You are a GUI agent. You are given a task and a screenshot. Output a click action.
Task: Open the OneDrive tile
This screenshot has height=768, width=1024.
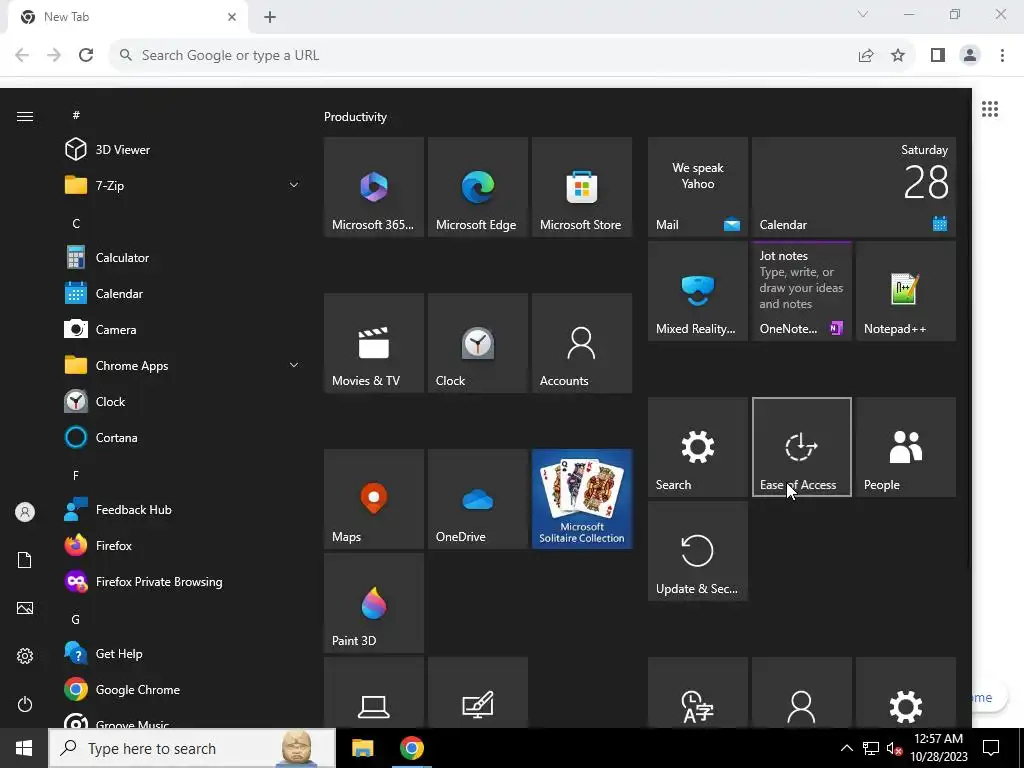[x=477, y=499]
